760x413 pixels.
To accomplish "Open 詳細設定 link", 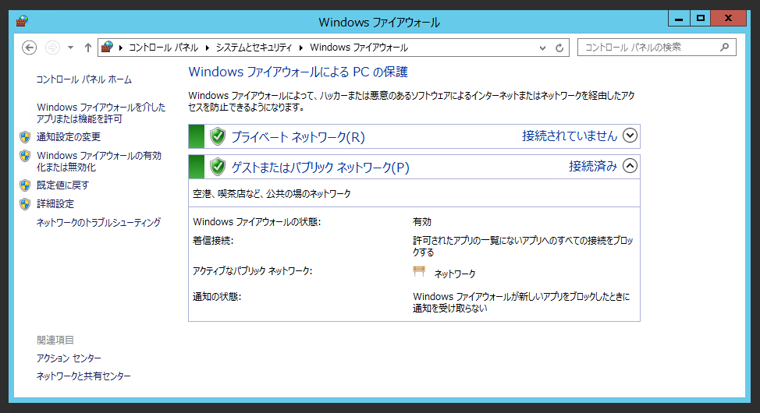I will (x=55, y=204).
